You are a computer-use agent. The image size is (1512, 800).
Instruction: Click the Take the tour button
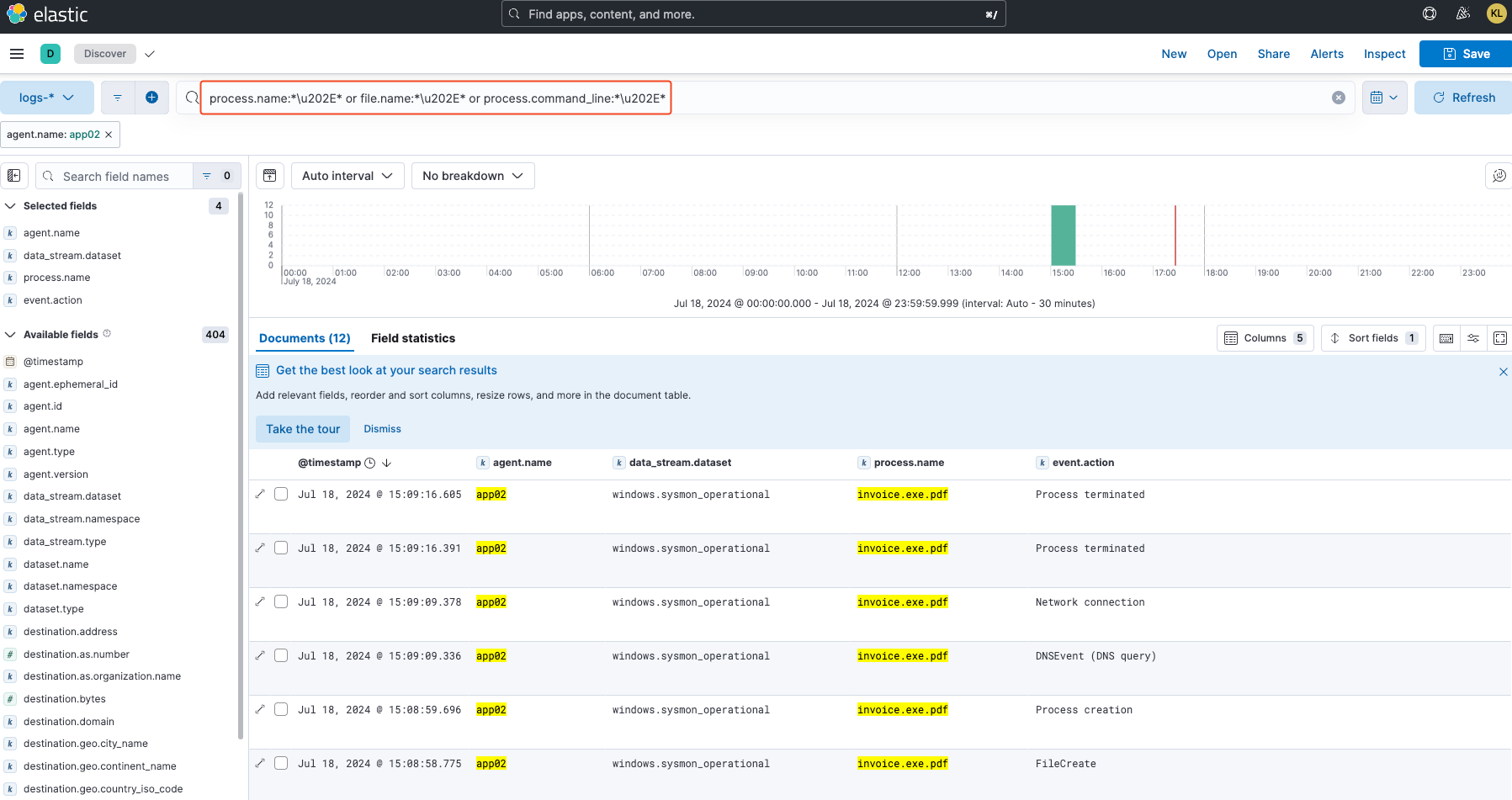303,429
